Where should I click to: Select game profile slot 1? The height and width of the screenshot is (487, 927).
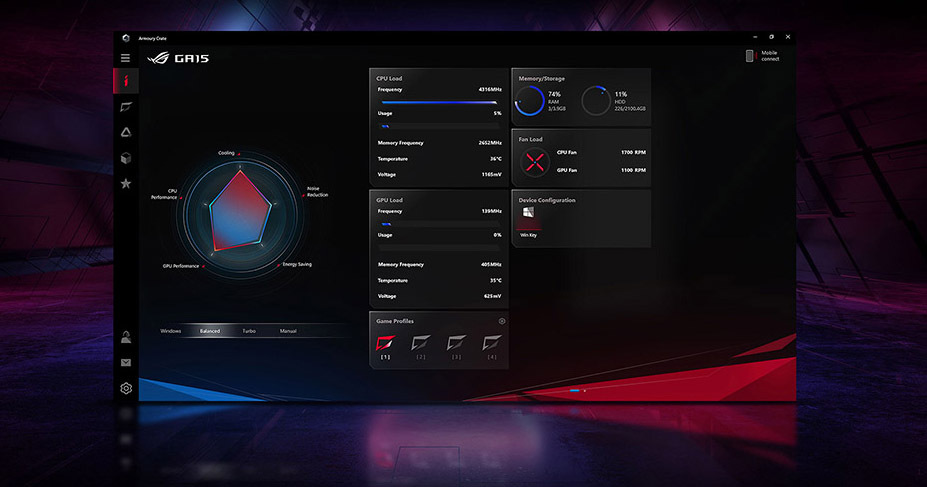(385, 346)
